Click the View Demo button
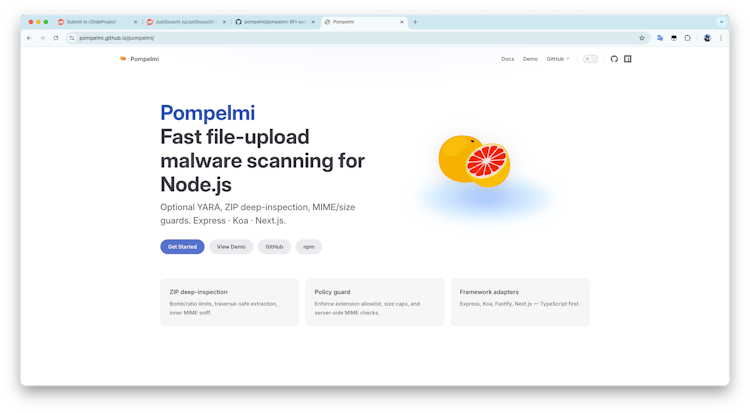750x413 pixels. coord(231,246)
